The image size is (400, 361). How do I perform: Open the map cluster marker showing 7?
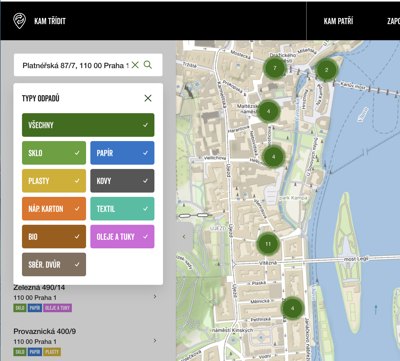275,68
